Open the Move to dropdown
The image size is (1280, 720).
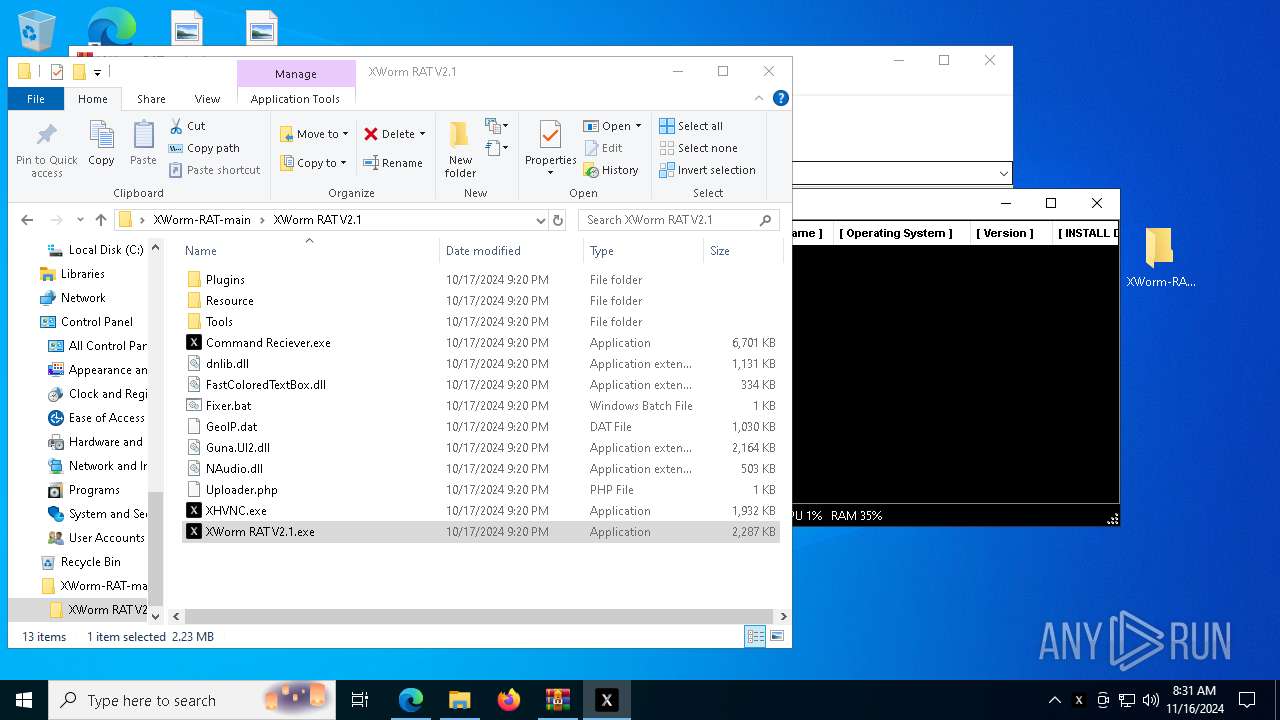coord(314,134)
